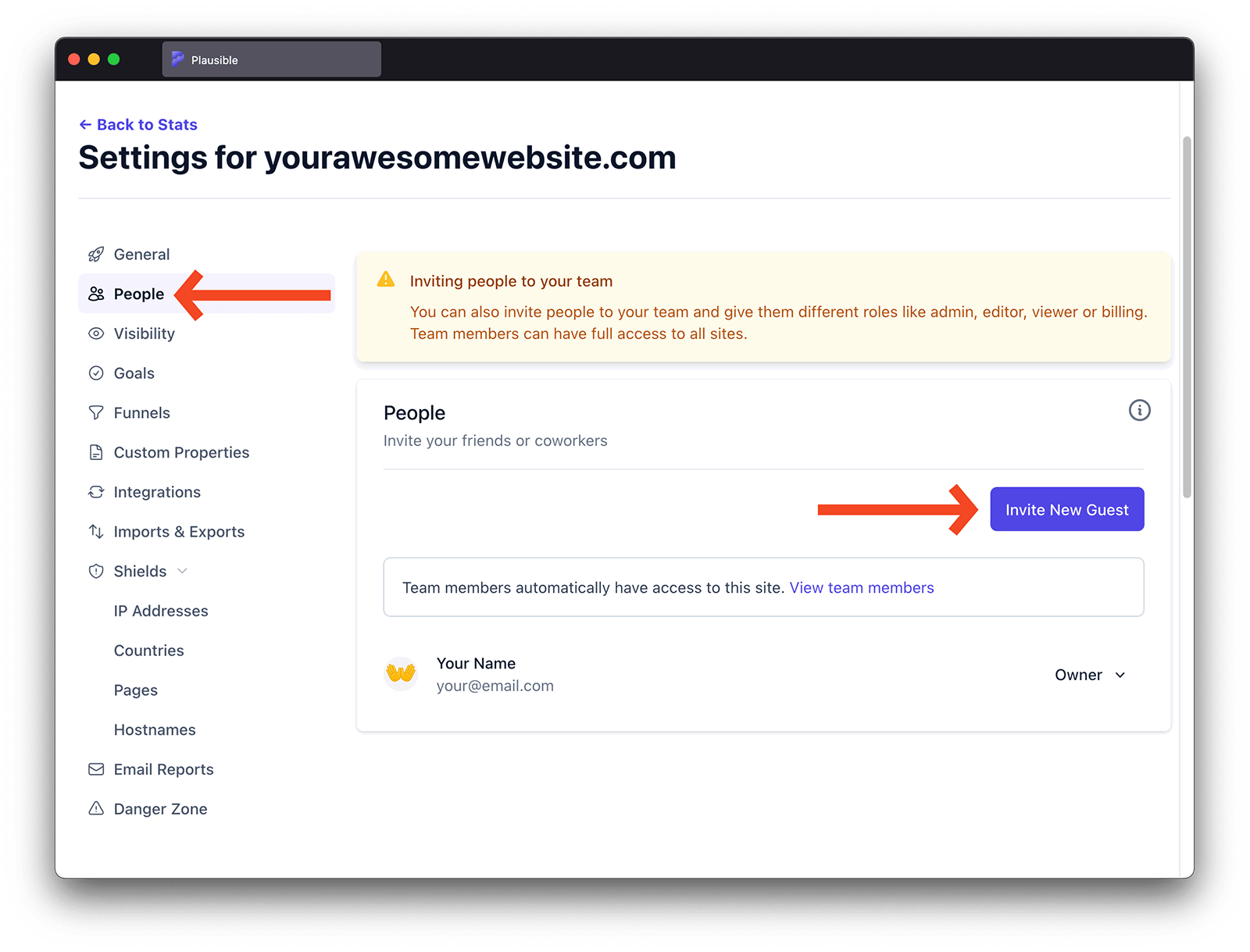Expand the Shields section chevron

click(x=182, y=571)
